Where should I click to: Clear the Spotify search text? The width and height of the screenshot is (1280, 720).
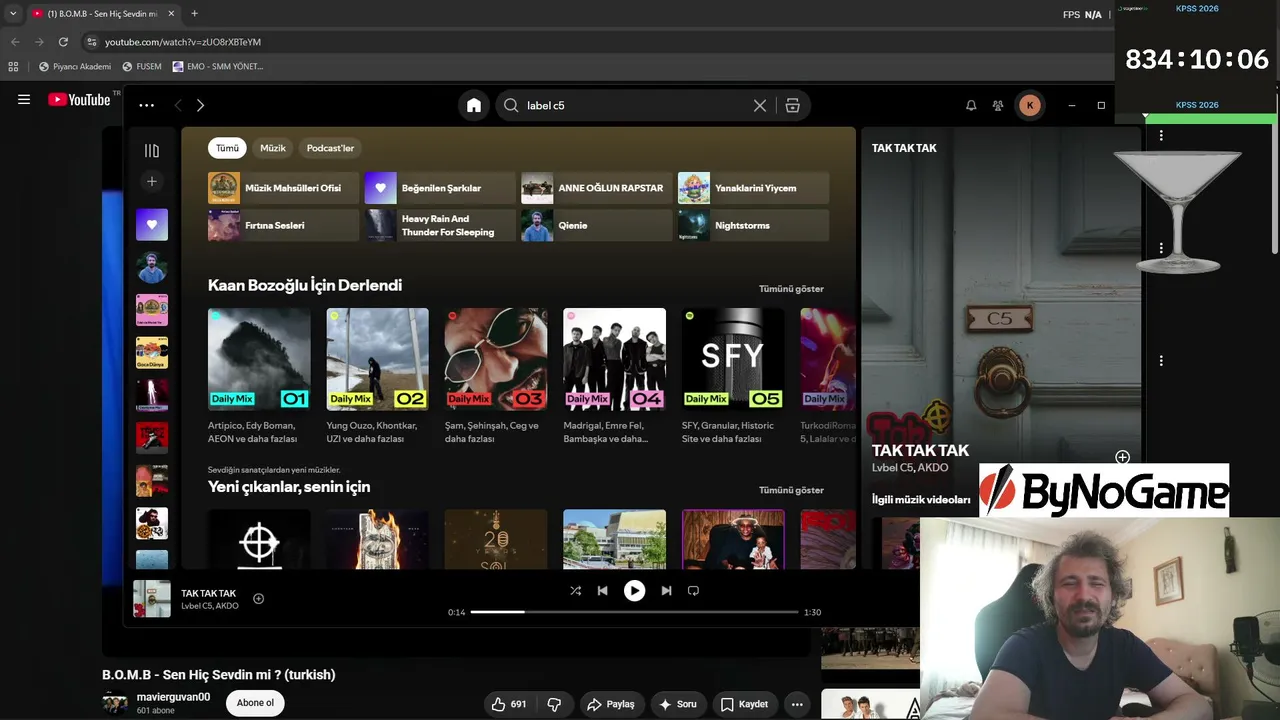pyautogui.click(x=760, y=105)
